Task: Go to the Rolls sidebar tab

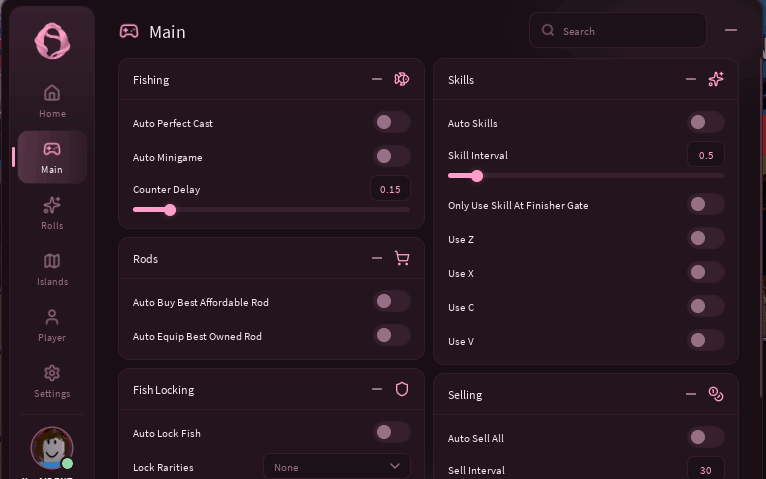Action: 52,213
